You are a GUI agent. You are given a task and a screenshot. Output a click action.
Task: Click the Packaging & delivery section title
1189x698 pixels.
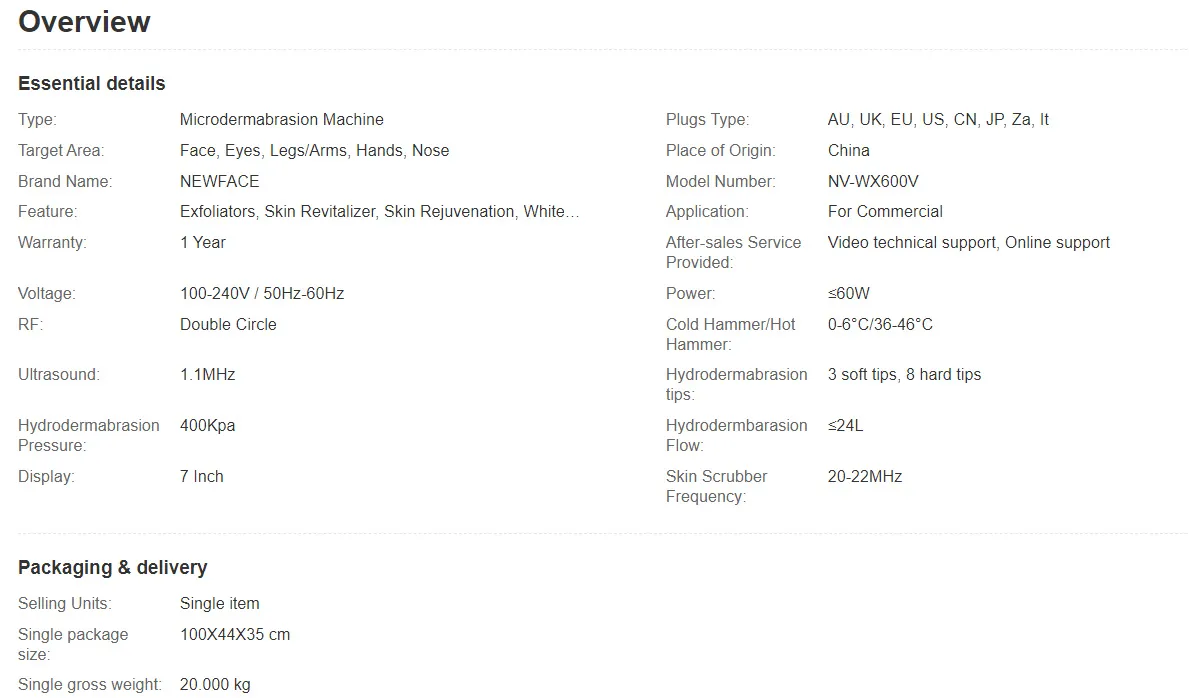tap(113, 568)
